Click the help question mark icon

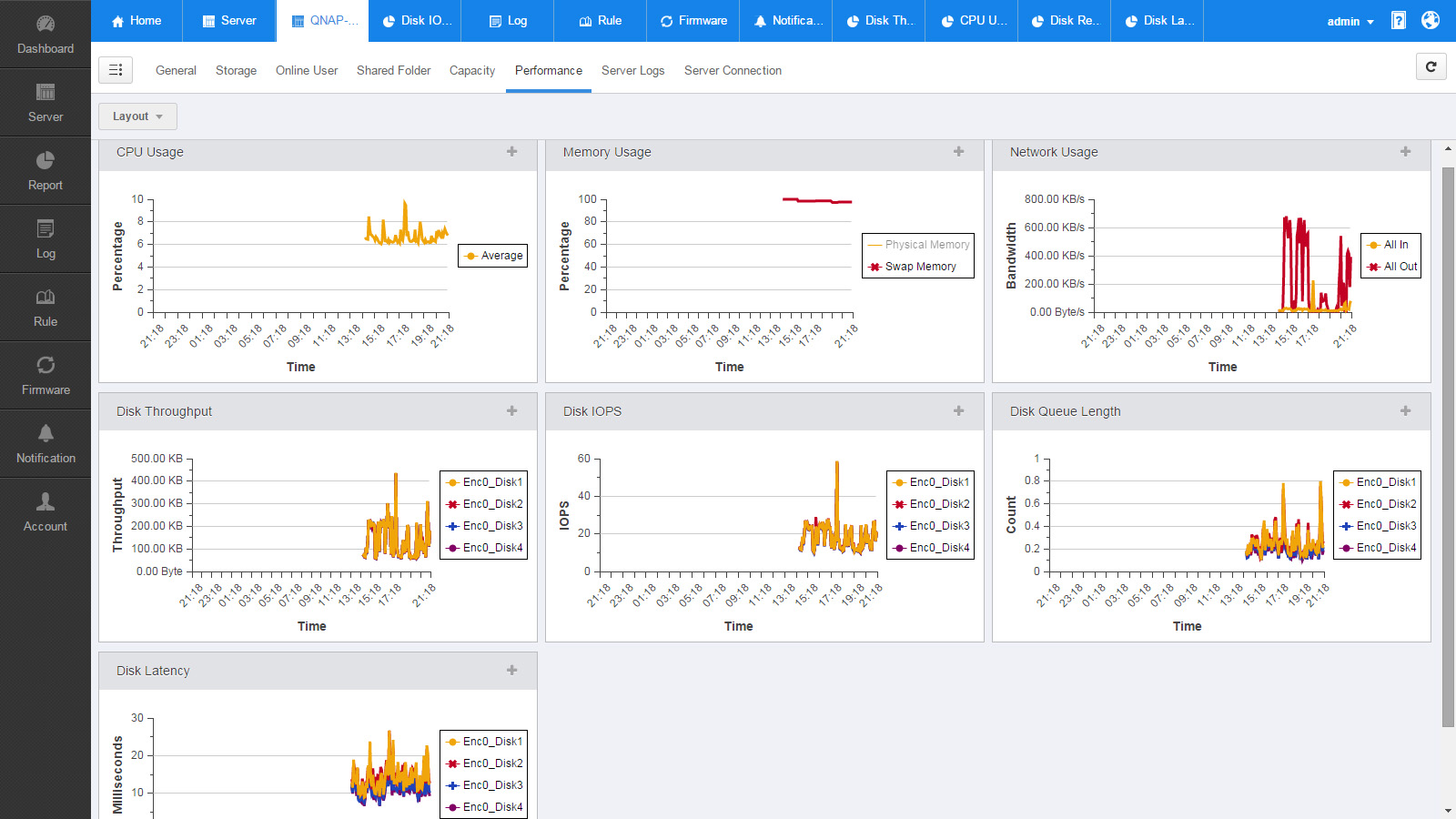click(1399, 20)
